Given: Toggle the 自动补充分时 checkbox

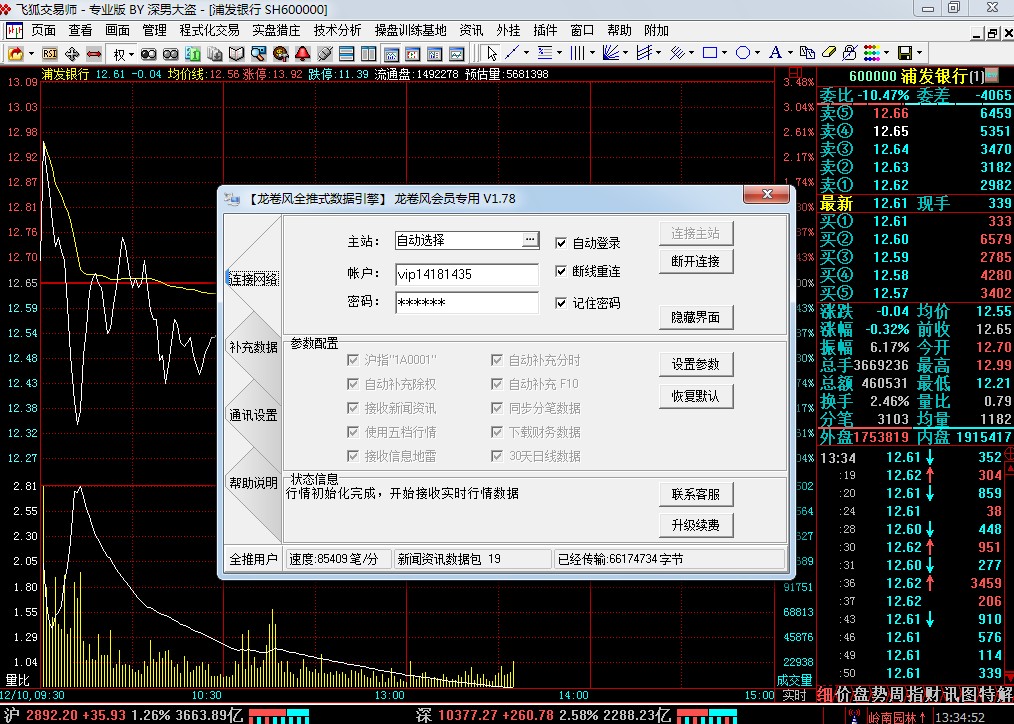Looking at the screenshot, I should pos(497,360).
